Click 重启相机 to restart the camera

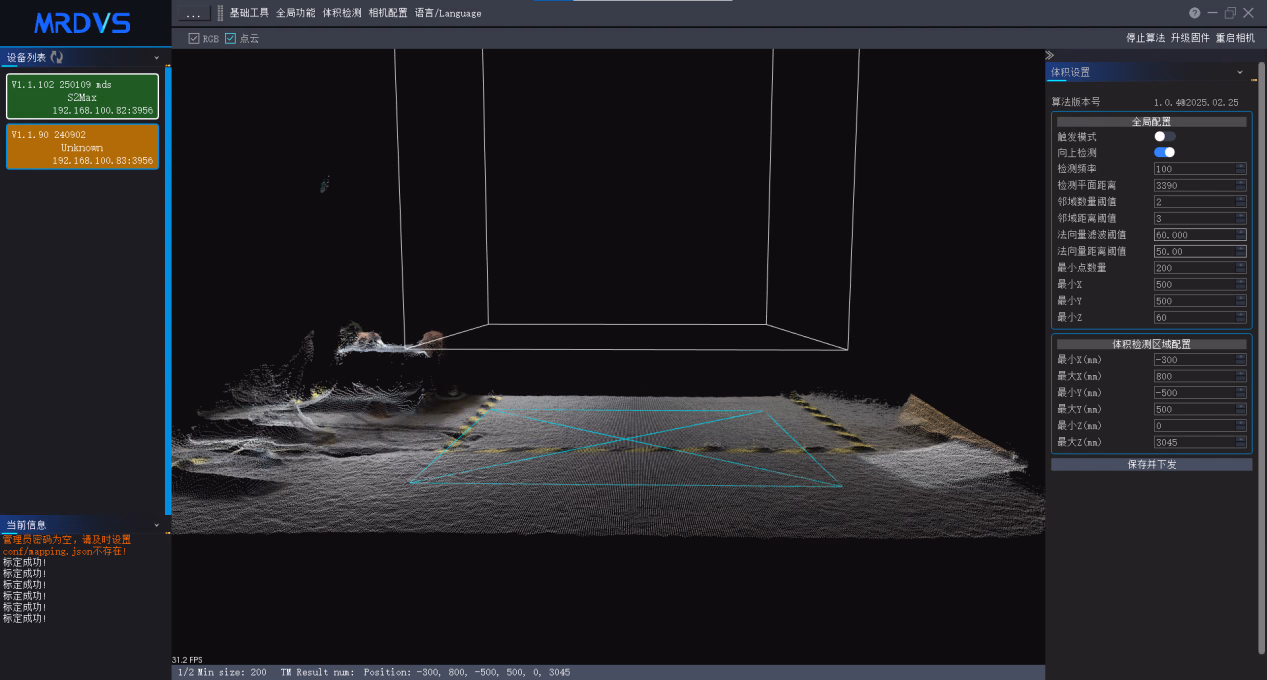pyautogui.click(x=1235, y=38)
